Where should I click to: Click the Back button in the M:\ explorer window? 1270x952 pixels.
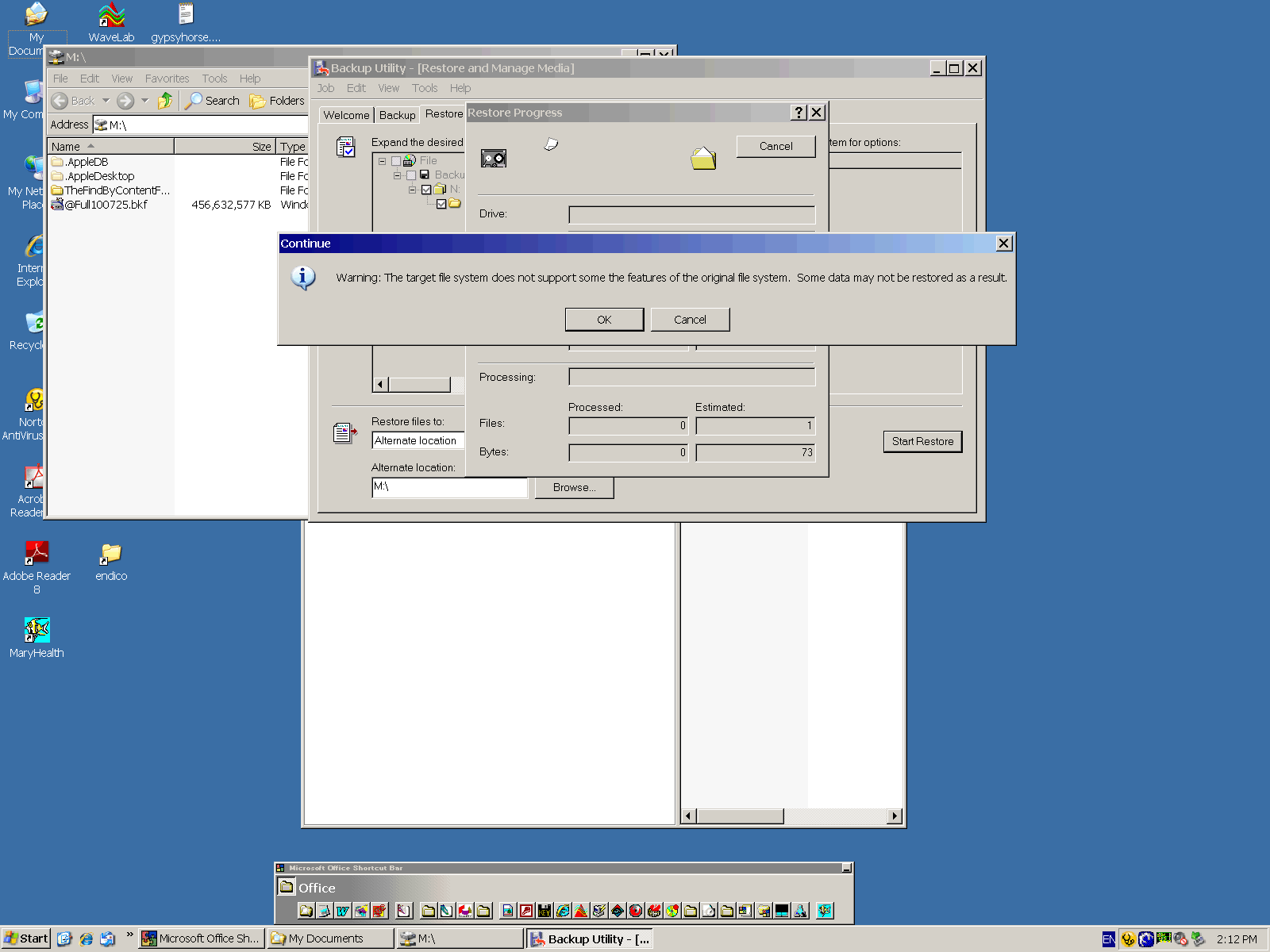(x=73, y=101)
